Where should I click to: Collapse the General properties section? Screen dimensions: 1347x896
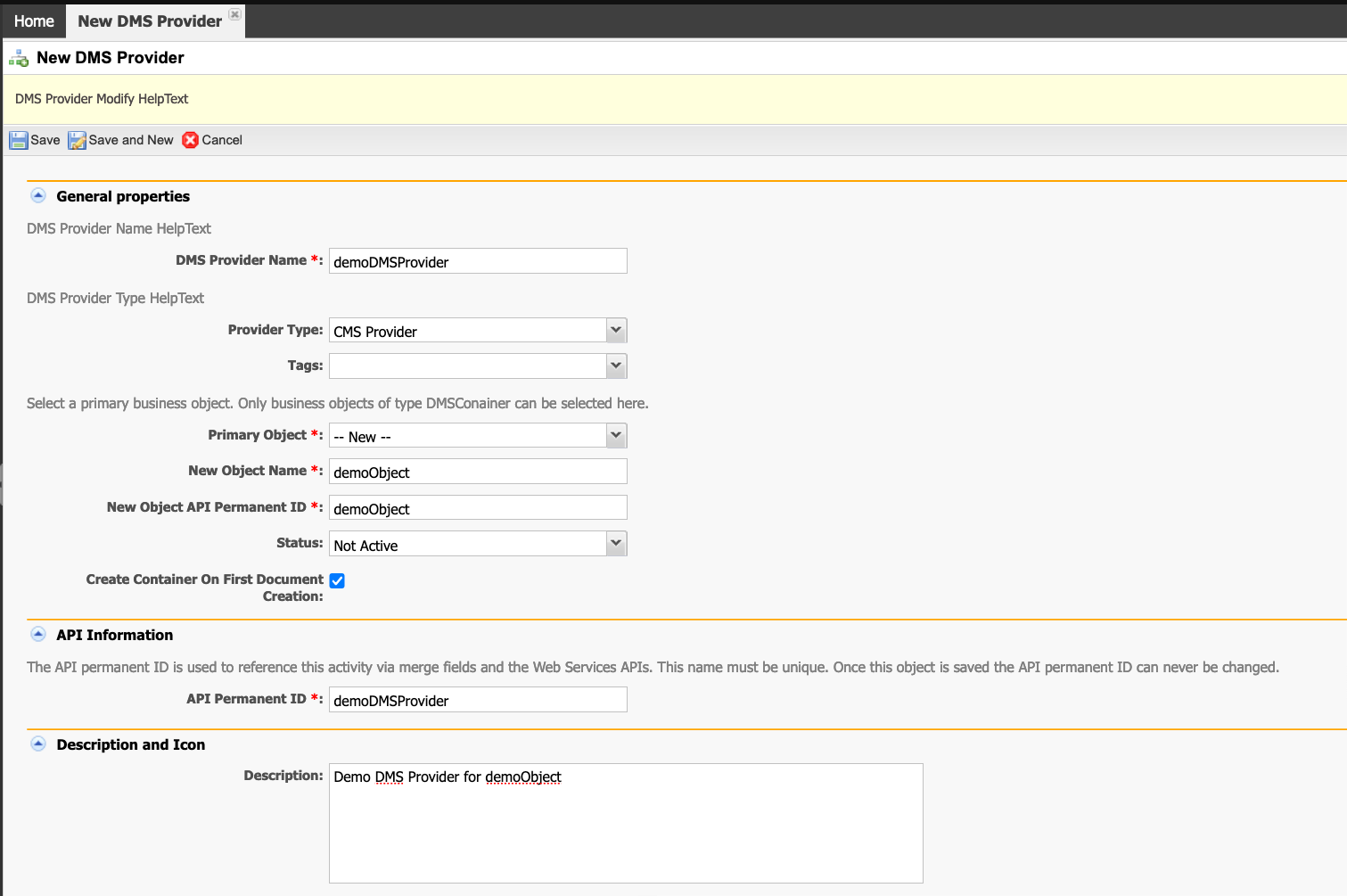tap(38, 195)
